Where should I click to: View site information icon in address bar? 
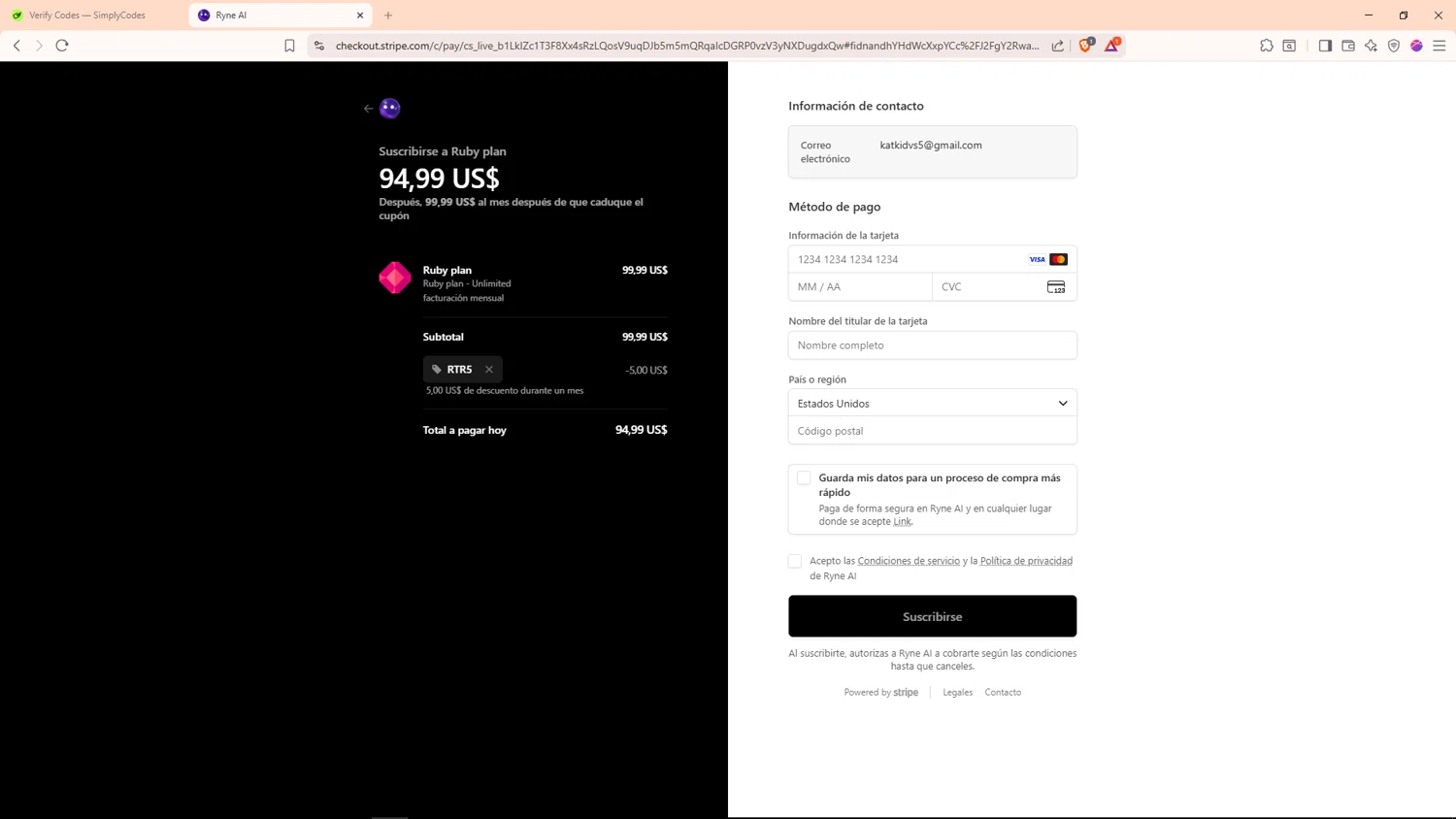319,46
